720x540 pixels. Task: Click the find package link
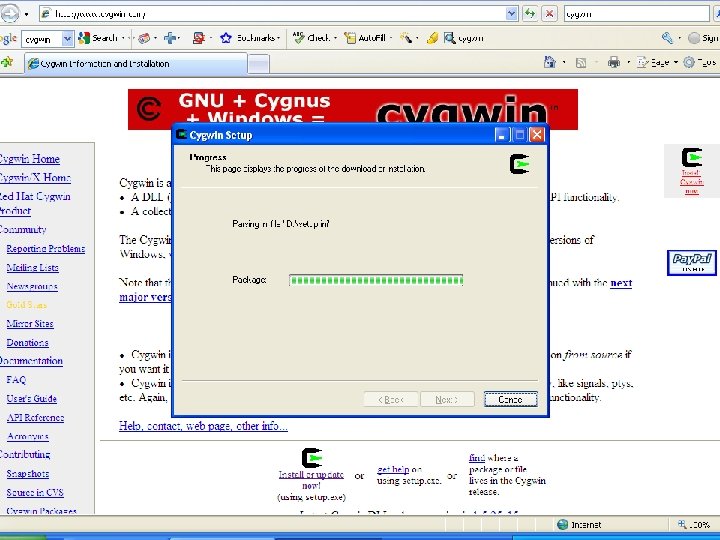(x=477, y=458)
